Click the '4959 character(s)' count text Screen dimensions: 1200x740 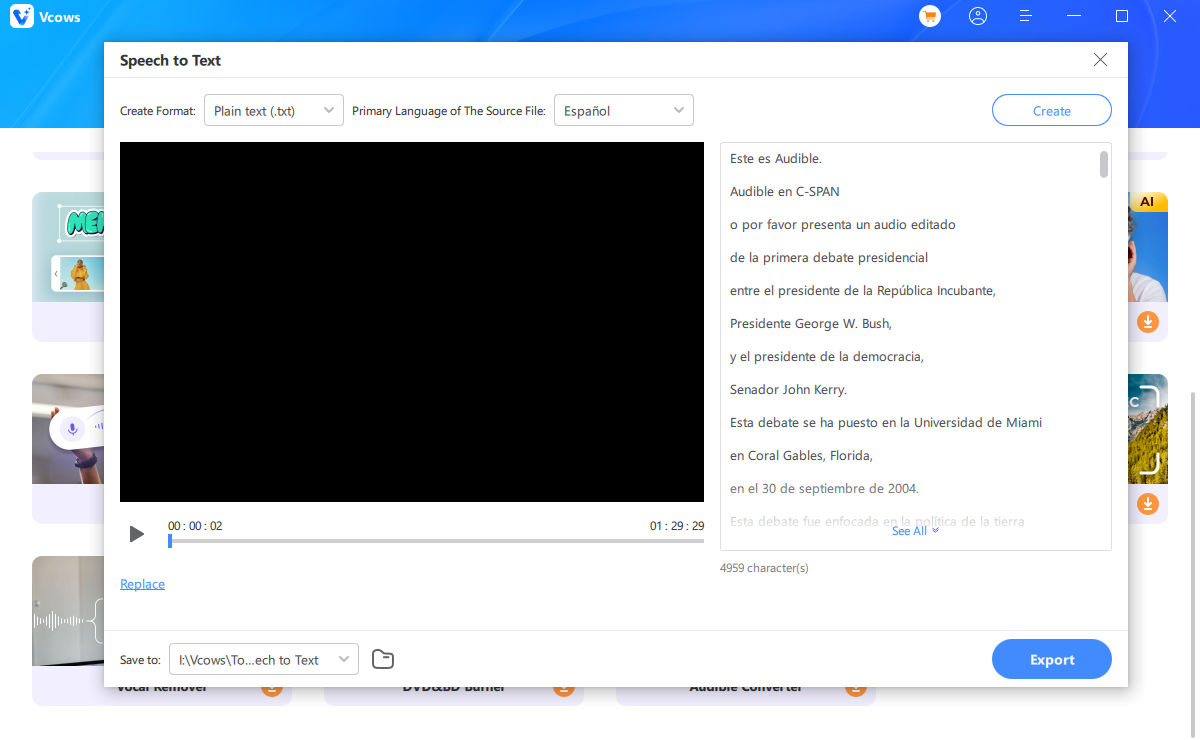(764, 568)
